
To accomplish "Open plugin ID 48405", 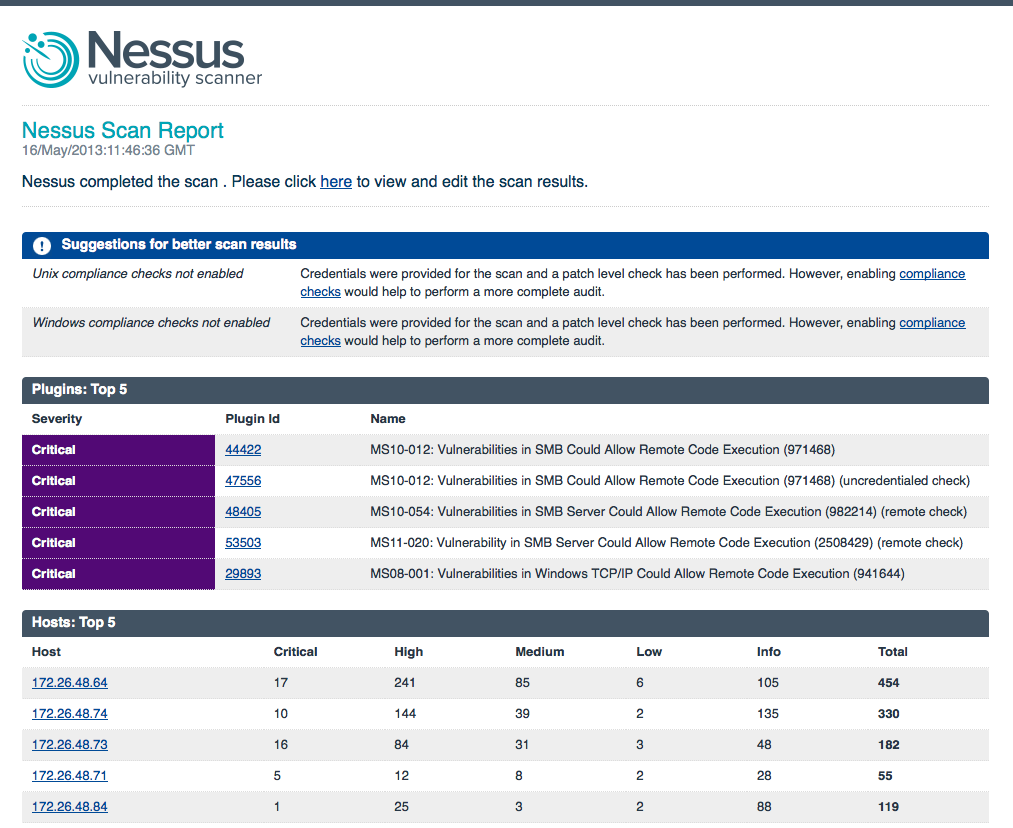I will pos(243,512).
